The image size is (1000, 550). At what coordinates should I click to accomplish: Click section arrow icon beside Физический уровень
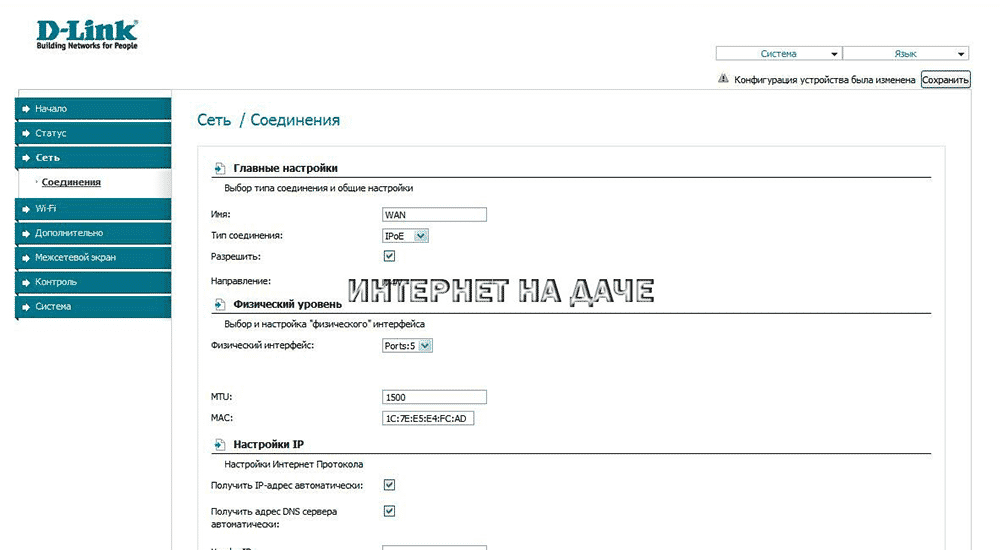[x=219, y=304]
